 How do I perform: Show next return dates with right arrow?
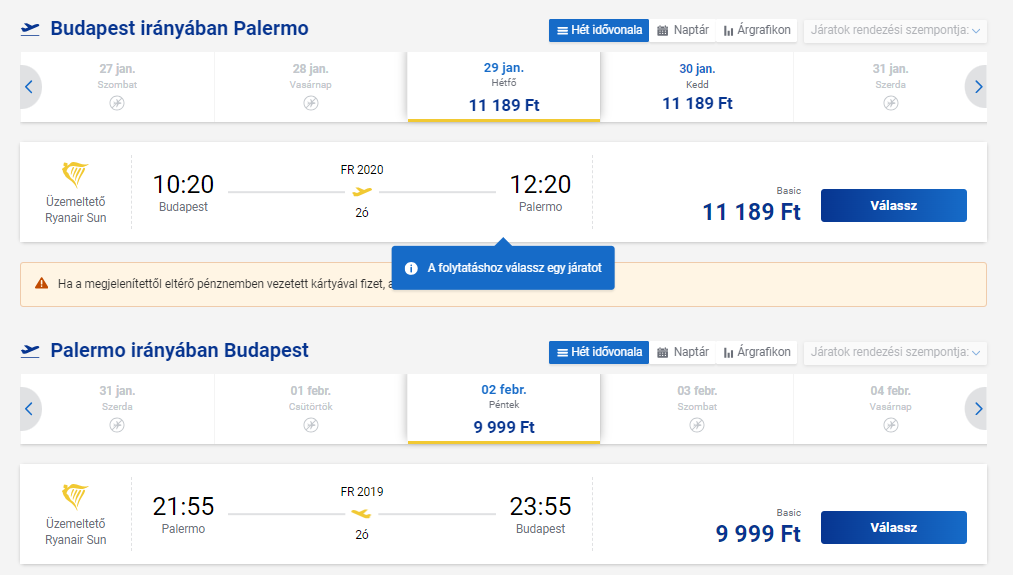(x=977, y=408)
